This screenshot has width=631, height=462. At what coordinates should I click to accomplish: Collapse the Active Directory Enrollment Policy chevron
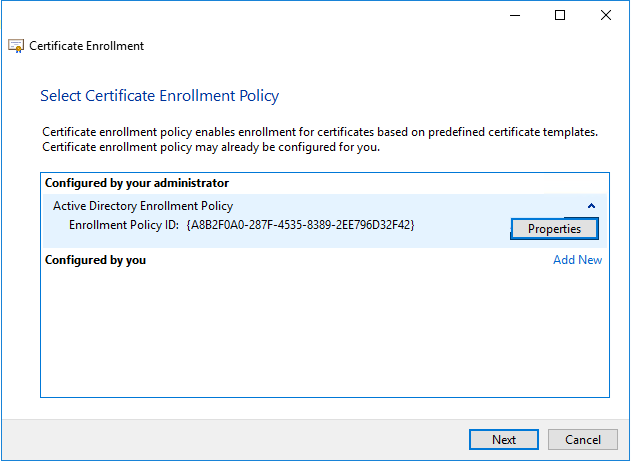[x=591, y=206]
